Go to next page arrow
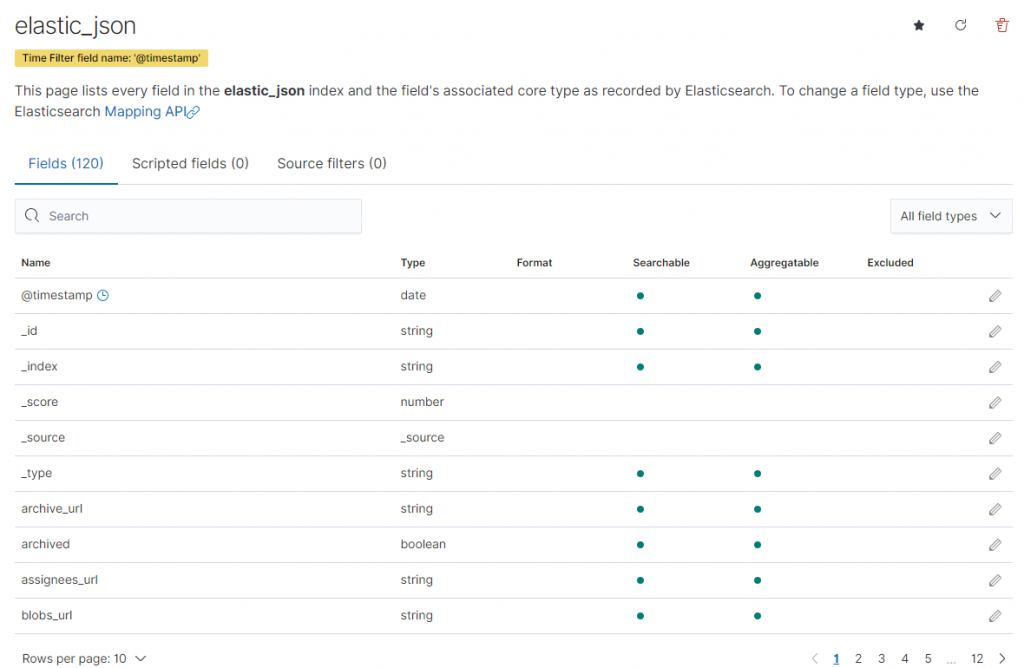The width and height of the screenshot is (1024, 668). [1002, 658]
